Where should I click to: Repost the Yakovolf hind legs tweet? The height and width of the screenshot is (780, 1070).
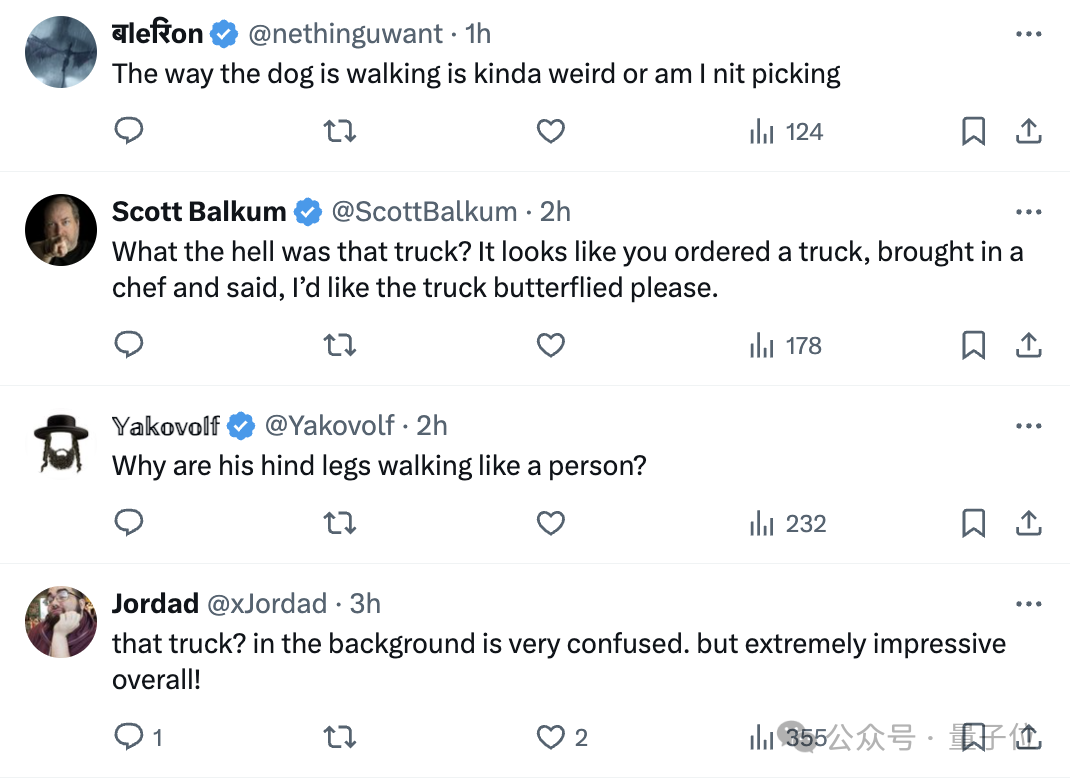pyautogui.click(x=340, y=523)
